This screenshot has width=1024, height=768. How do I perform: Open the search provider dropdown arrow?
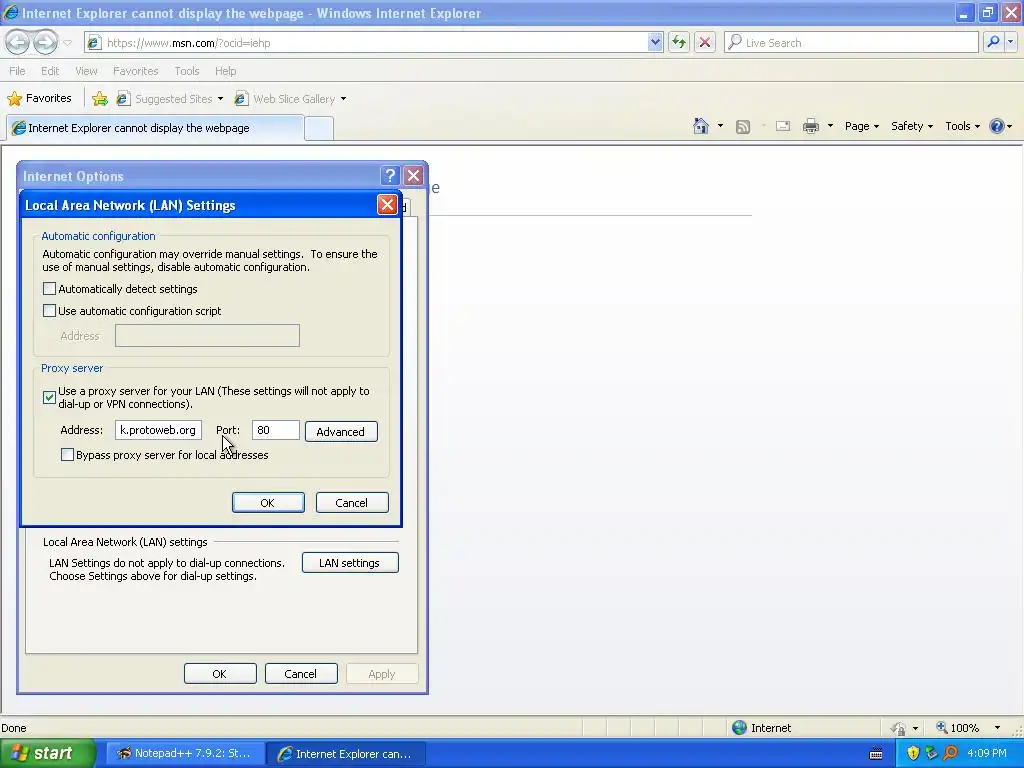[x=1010, y=42]
